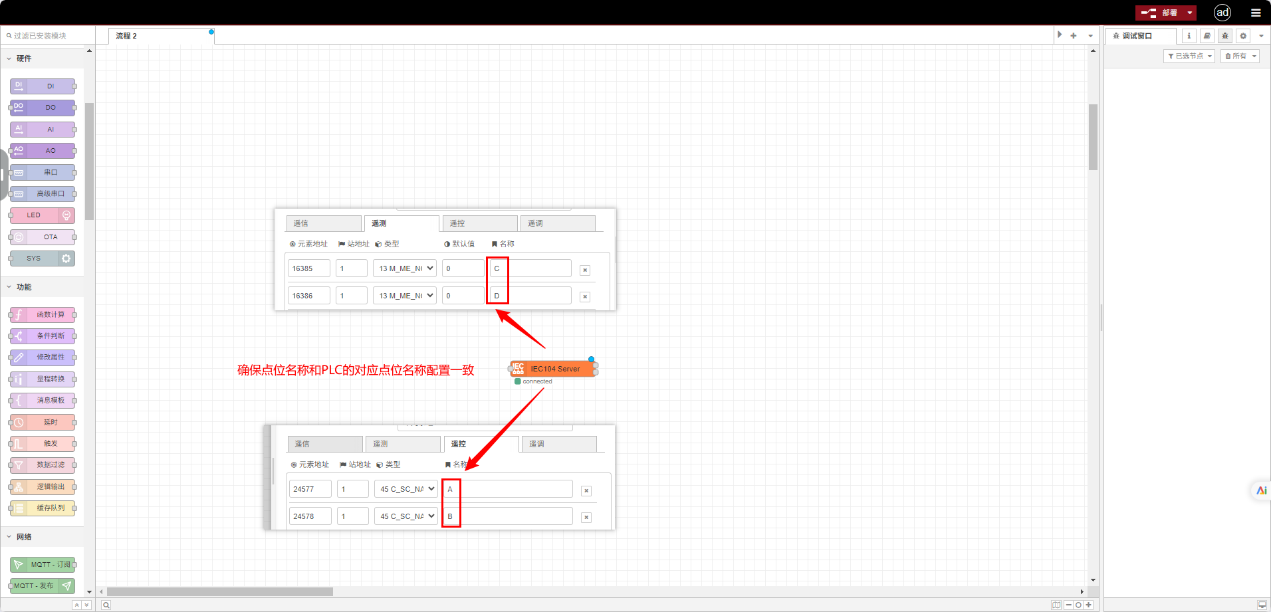The image size is (1271, 612).
Task: Zoom in on the canvas
Action: 1088,605
